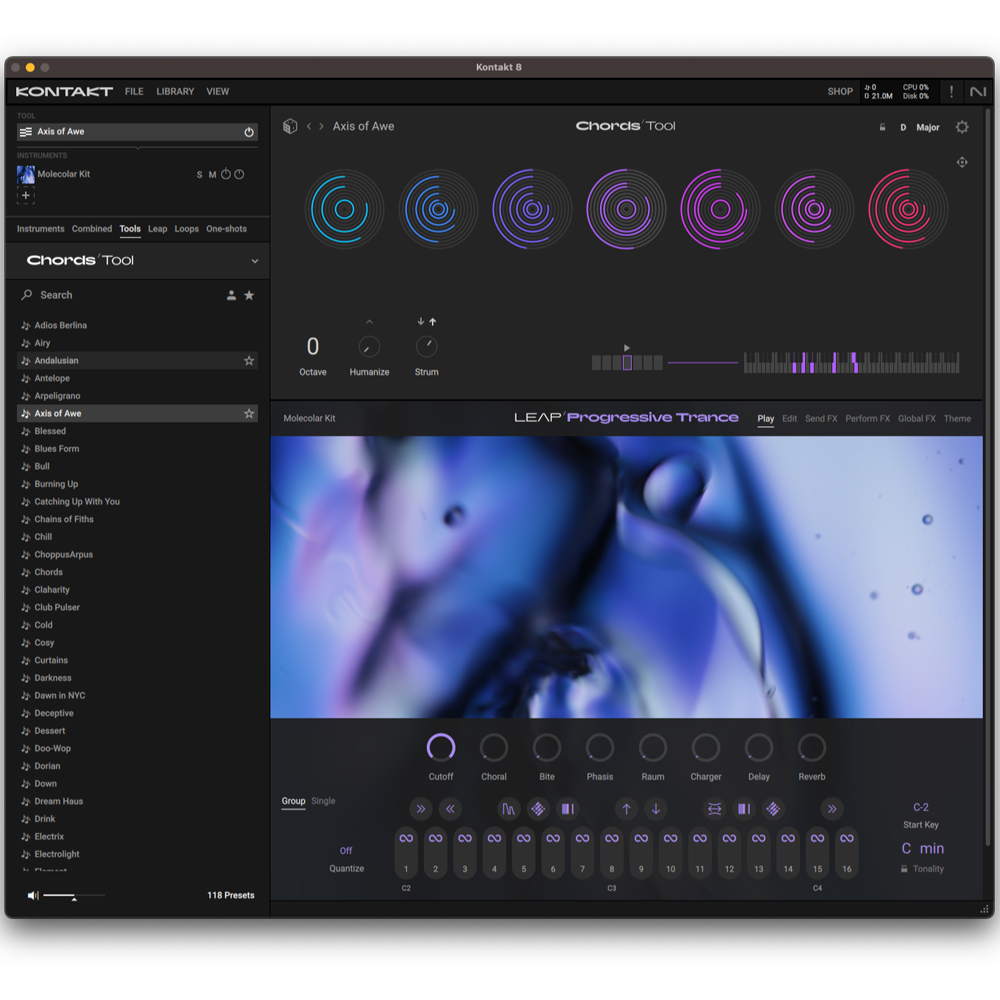Click the strum direction arrows icon
The image size is (1000, 1000).
426,322
